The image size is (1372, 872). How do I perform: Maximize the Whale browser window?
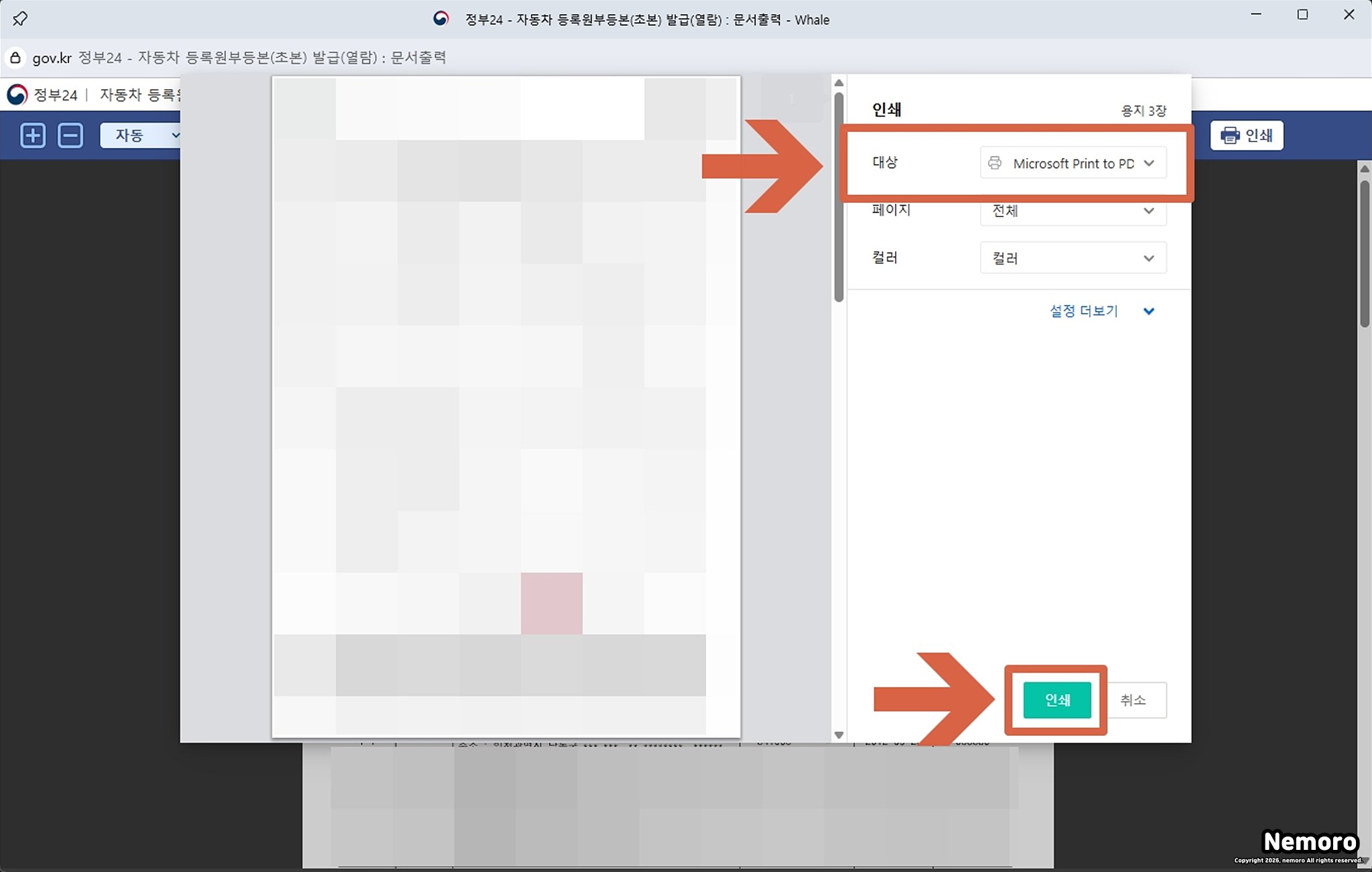tap(1302, 15)
